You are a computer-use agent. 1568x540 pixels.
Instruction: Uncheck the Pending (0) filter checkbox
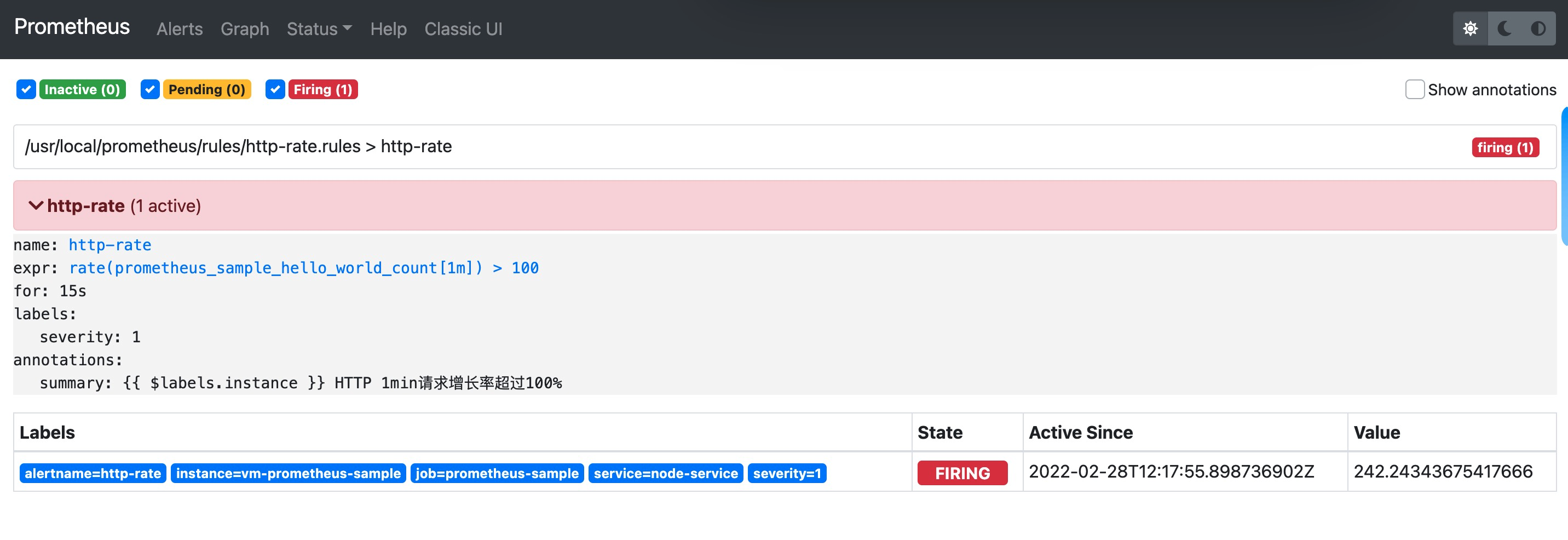[x=150, y=89]
